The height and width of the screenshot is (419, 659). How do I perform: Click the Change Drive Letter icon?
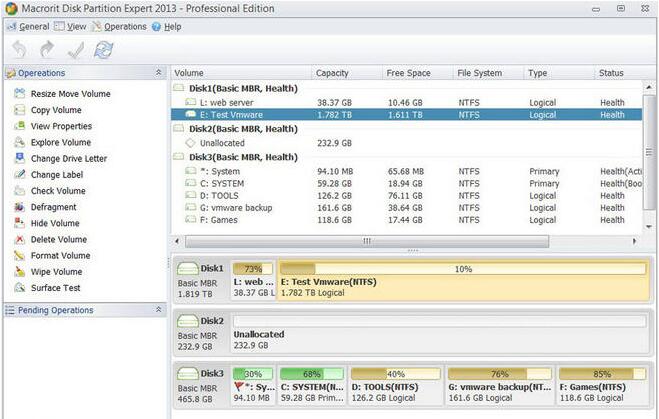pyautogui.click(x=19, y=158)
